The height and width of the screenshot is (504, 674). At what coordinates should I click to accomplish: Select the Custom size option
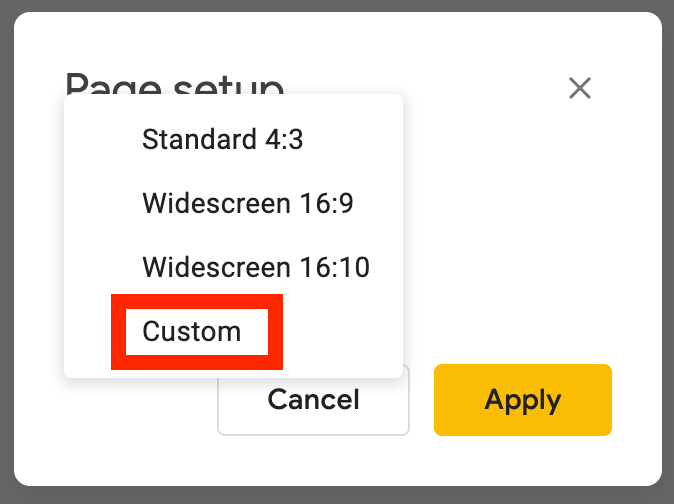(x=192, y=331)
